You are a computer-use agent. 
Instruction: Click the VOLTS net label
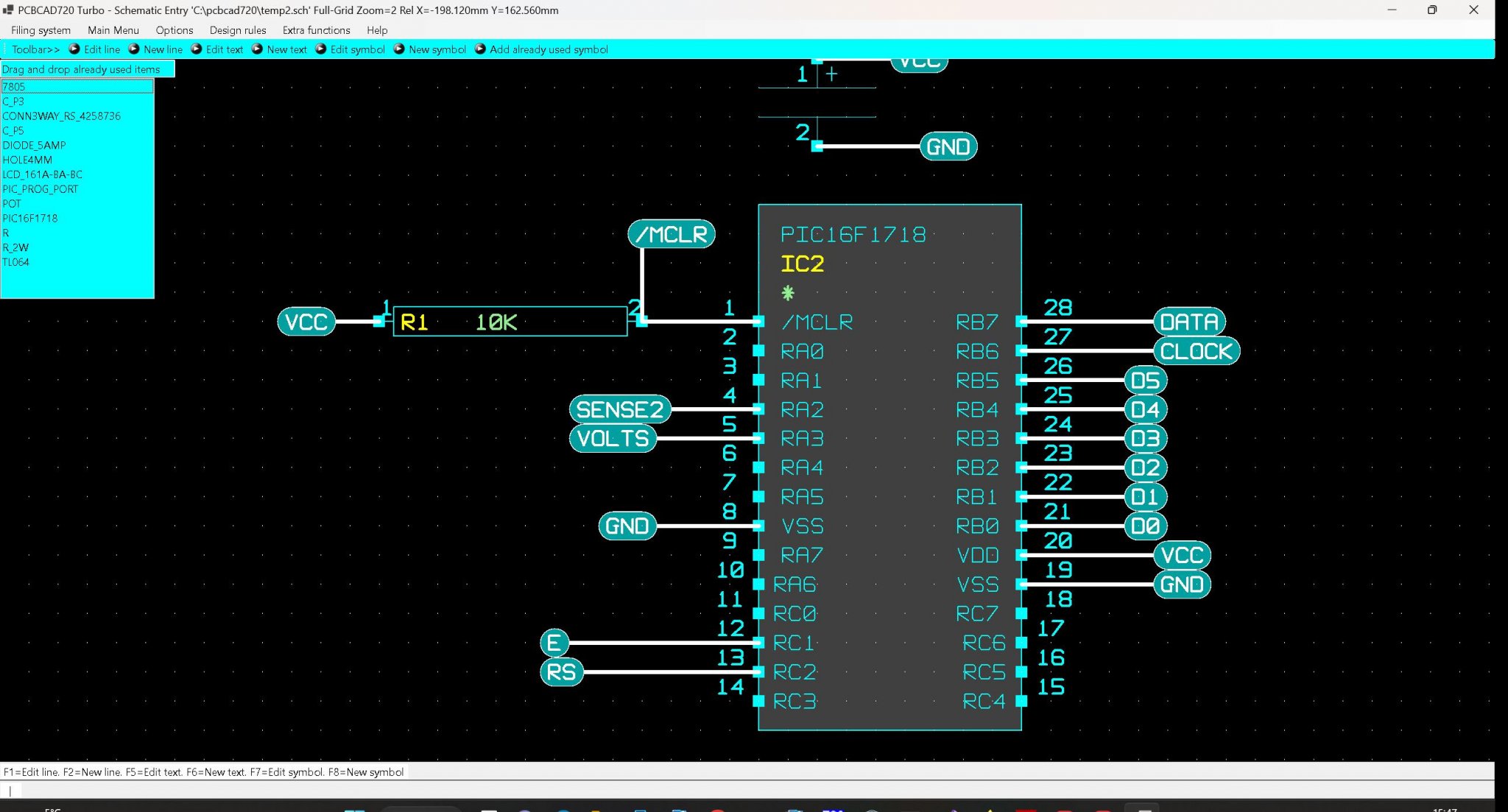point(613,439)
